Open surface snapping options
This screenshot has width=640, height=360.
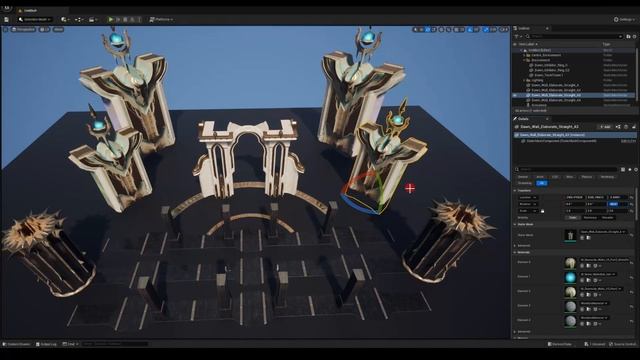[449, 29]
